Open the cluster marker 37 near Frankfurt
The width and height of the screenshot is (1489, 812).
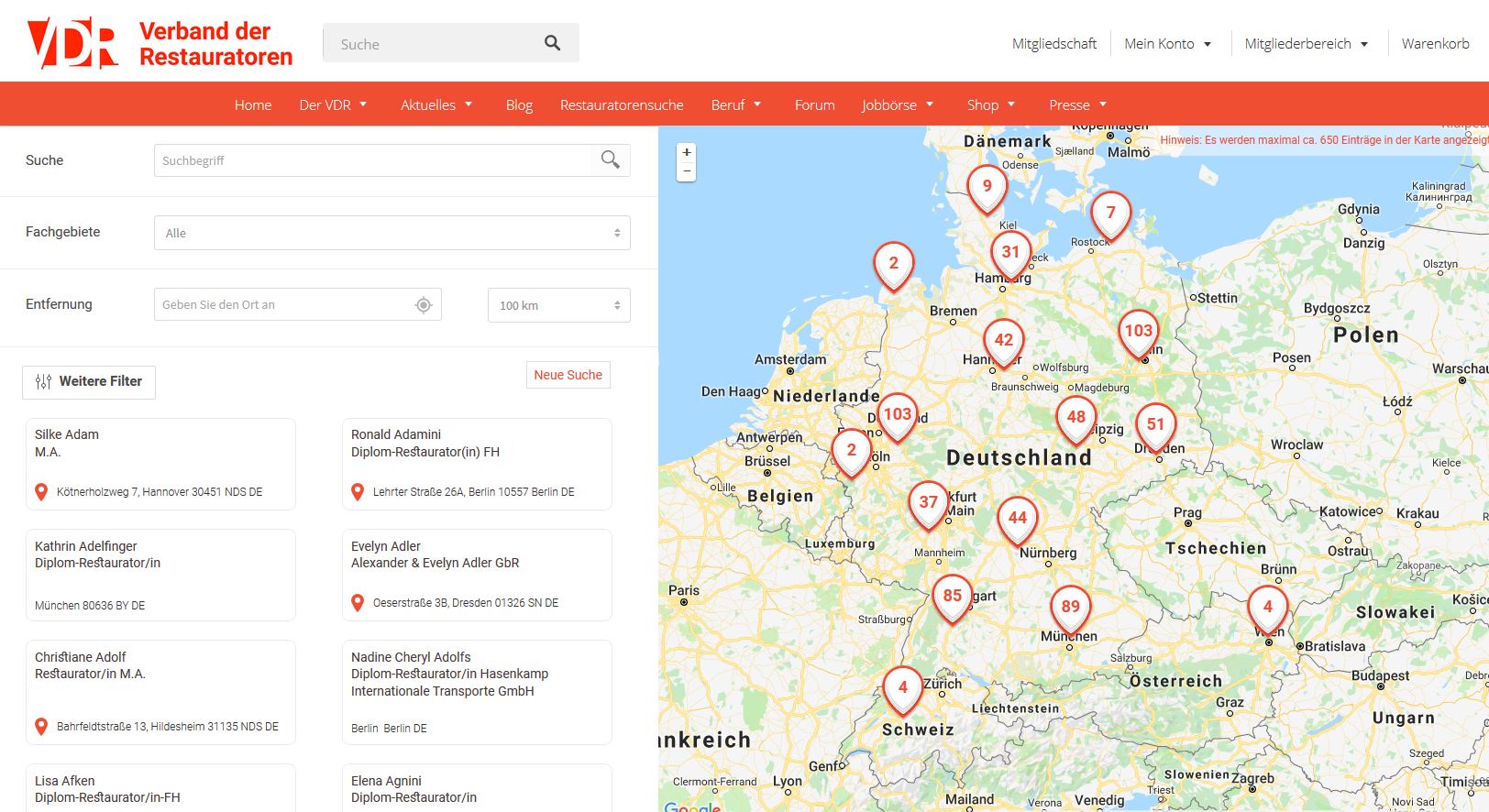click(x=929, y=504)
